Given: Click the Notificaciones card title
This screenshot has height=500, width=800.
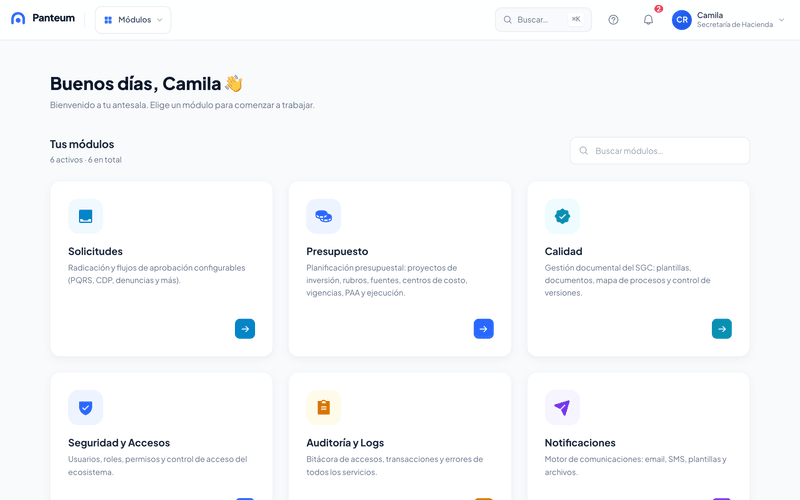Looking at the screenshot, I should click(580, 443).
